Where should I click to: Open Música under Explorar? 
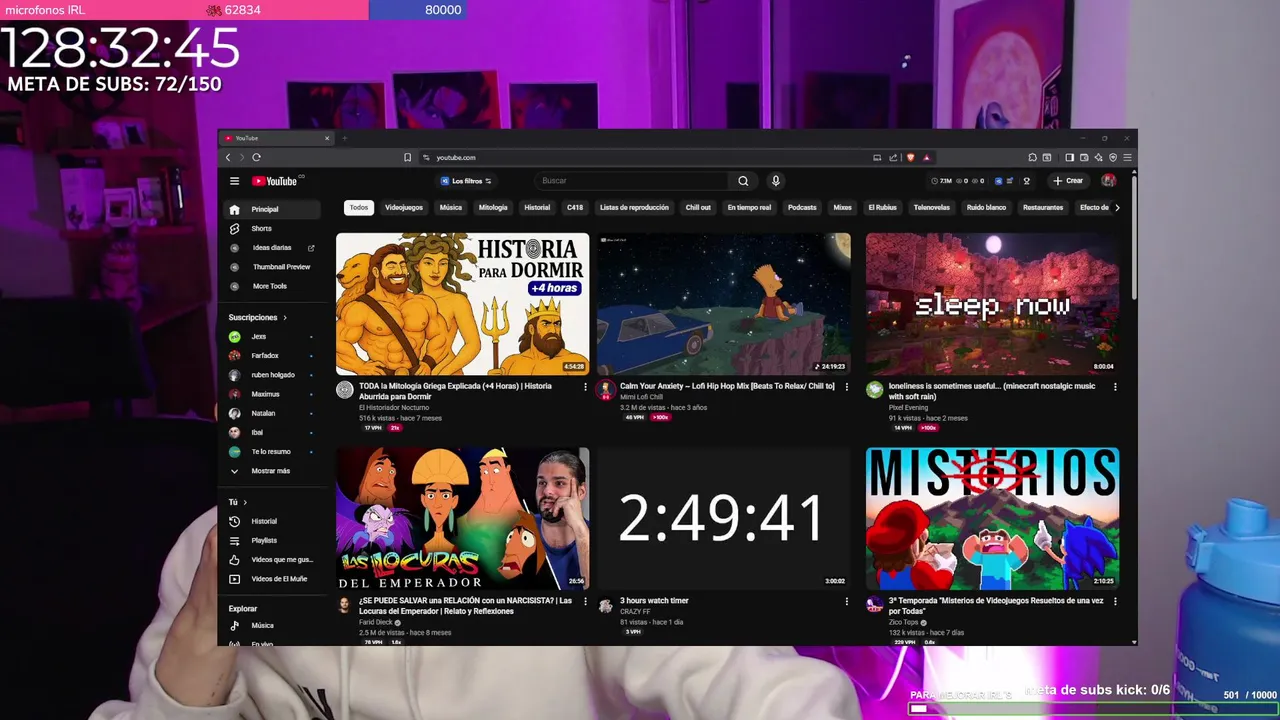273,626
